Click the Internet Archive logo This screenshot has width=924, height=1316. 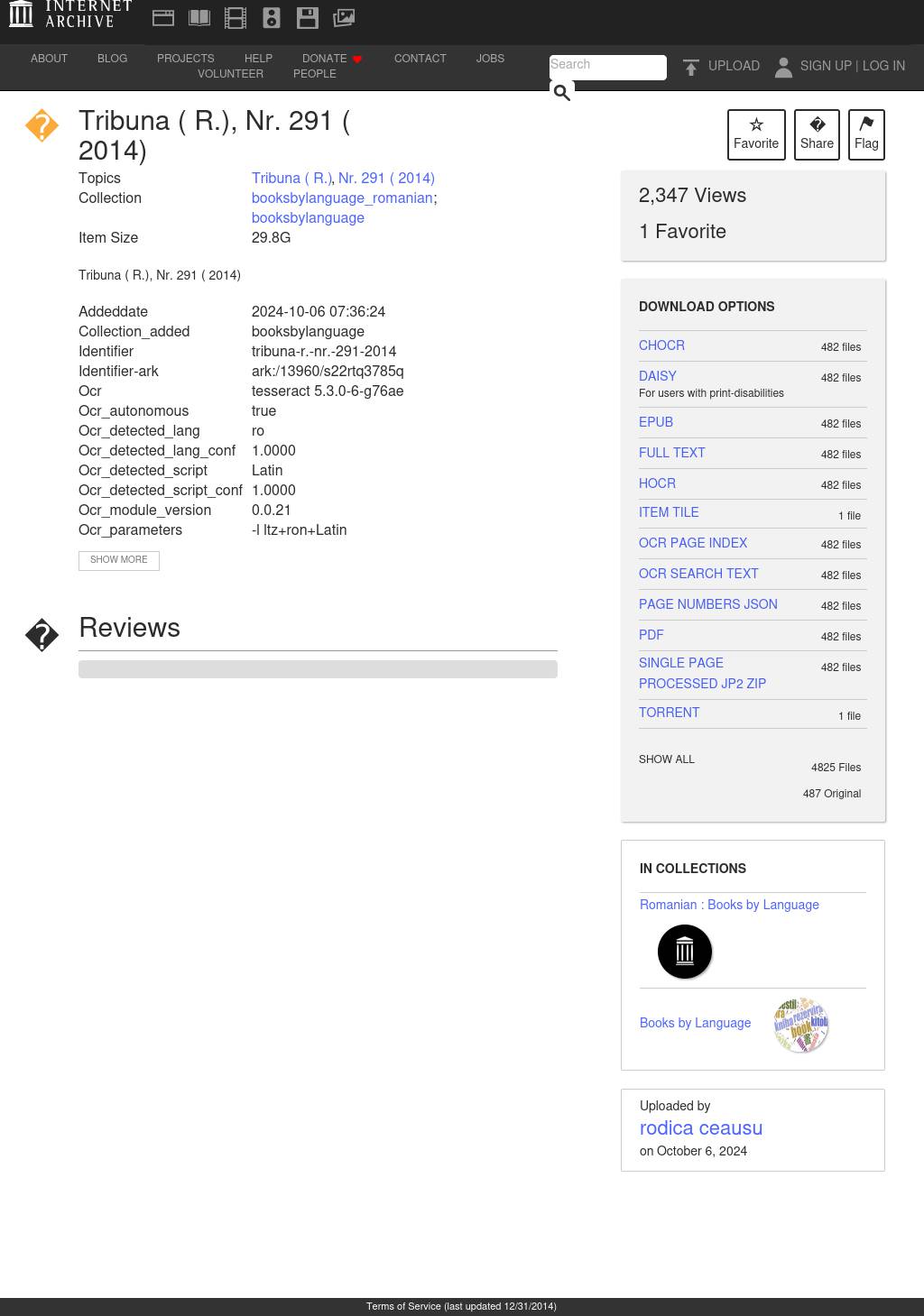[69, 15]
